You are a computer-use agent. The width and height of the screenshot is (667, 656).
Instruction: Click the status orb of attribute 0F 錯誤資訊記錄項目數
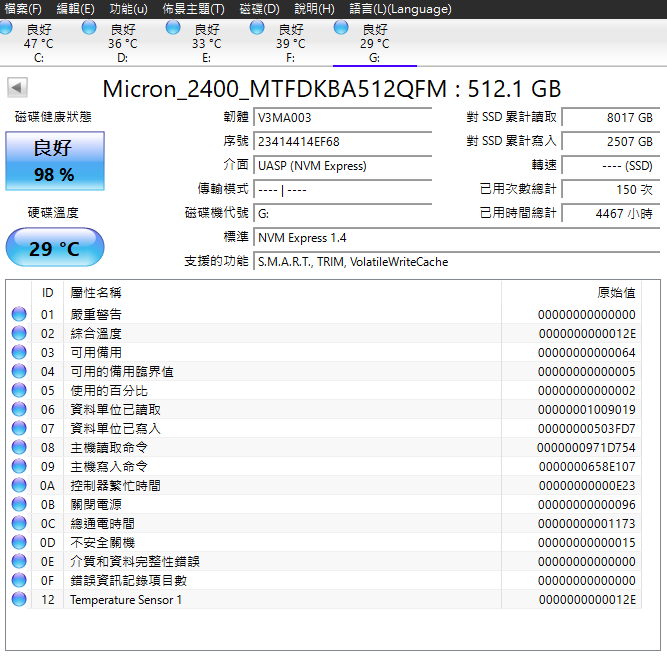click(19, 580)
